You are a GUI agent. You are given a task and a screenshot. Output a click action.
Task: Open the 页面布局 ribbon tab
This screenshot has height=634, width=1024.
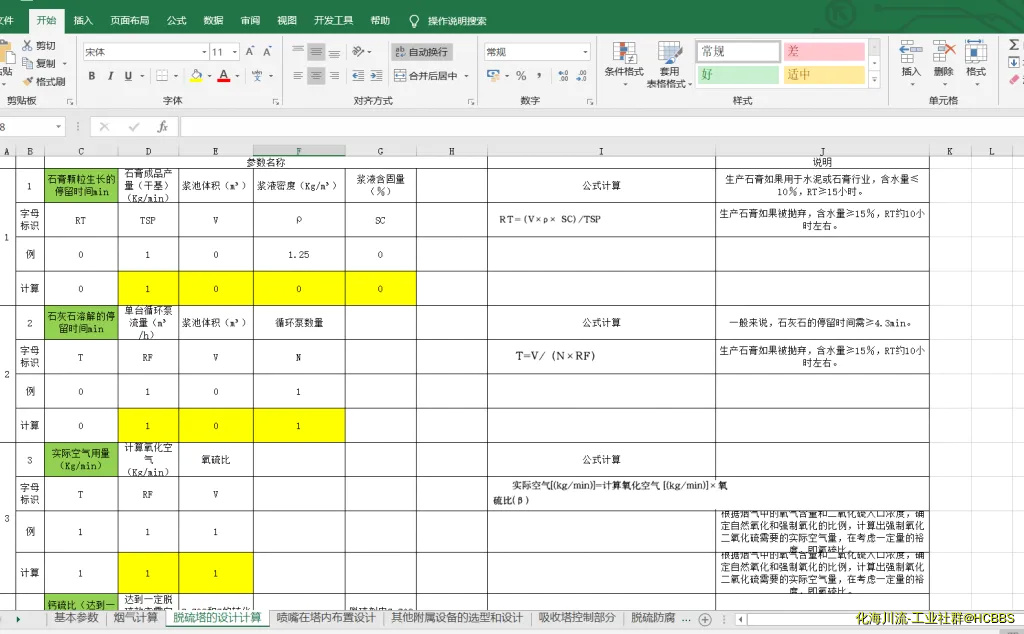tap(129, 20)
